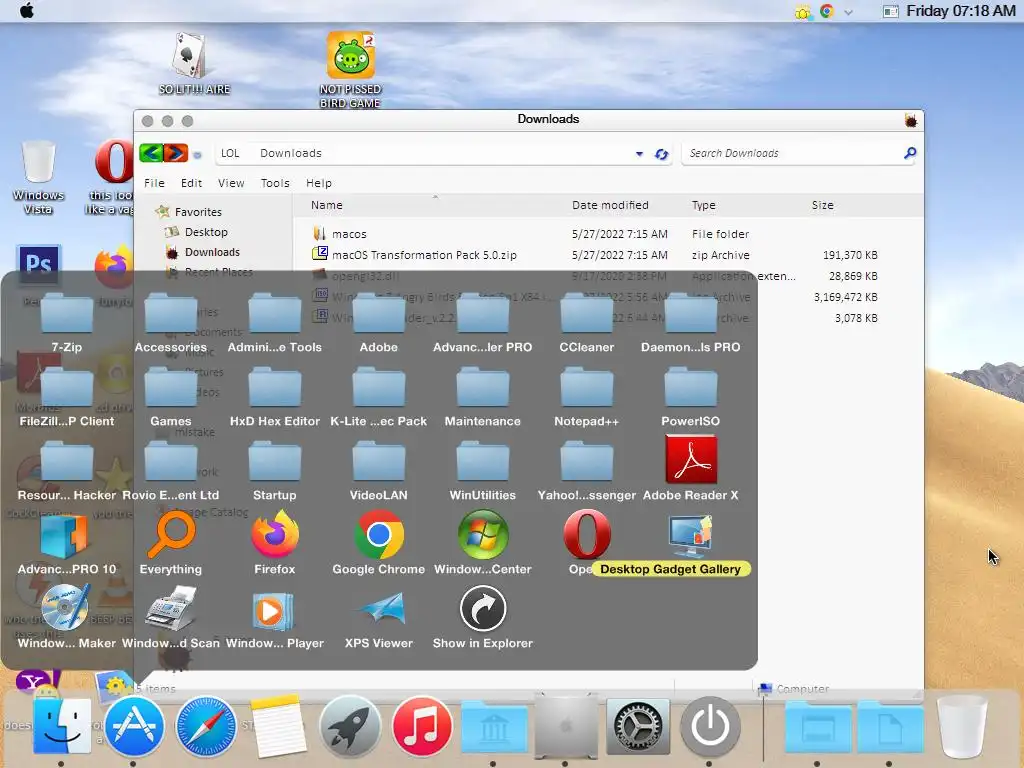1024x768 pixels.
Task: Open the recent pages dropdown arrow
Action: pyautogui.click(x=197, y=155)
